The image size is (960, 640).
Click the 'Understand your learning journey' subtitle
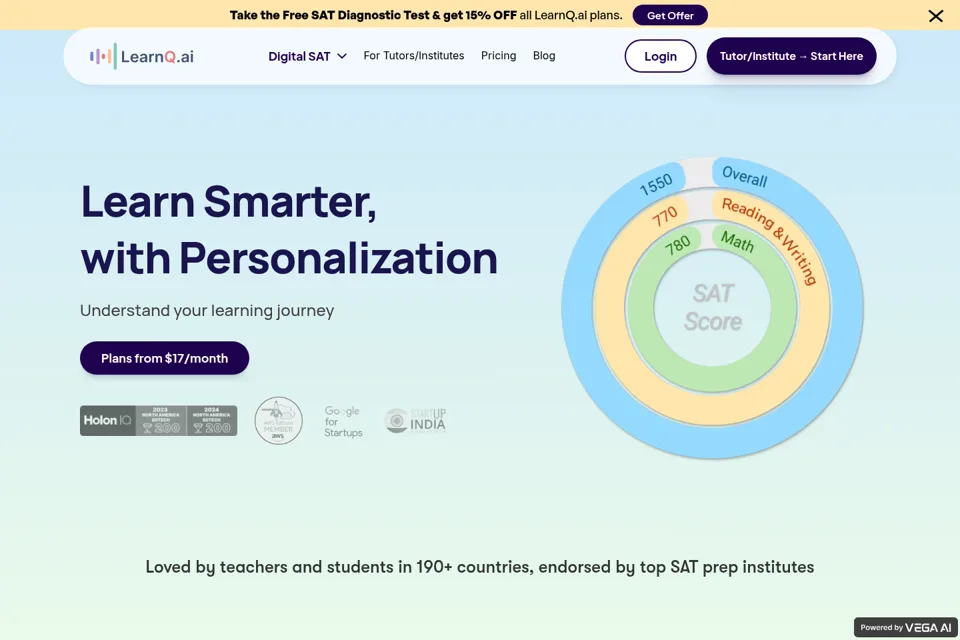(207, 311)
